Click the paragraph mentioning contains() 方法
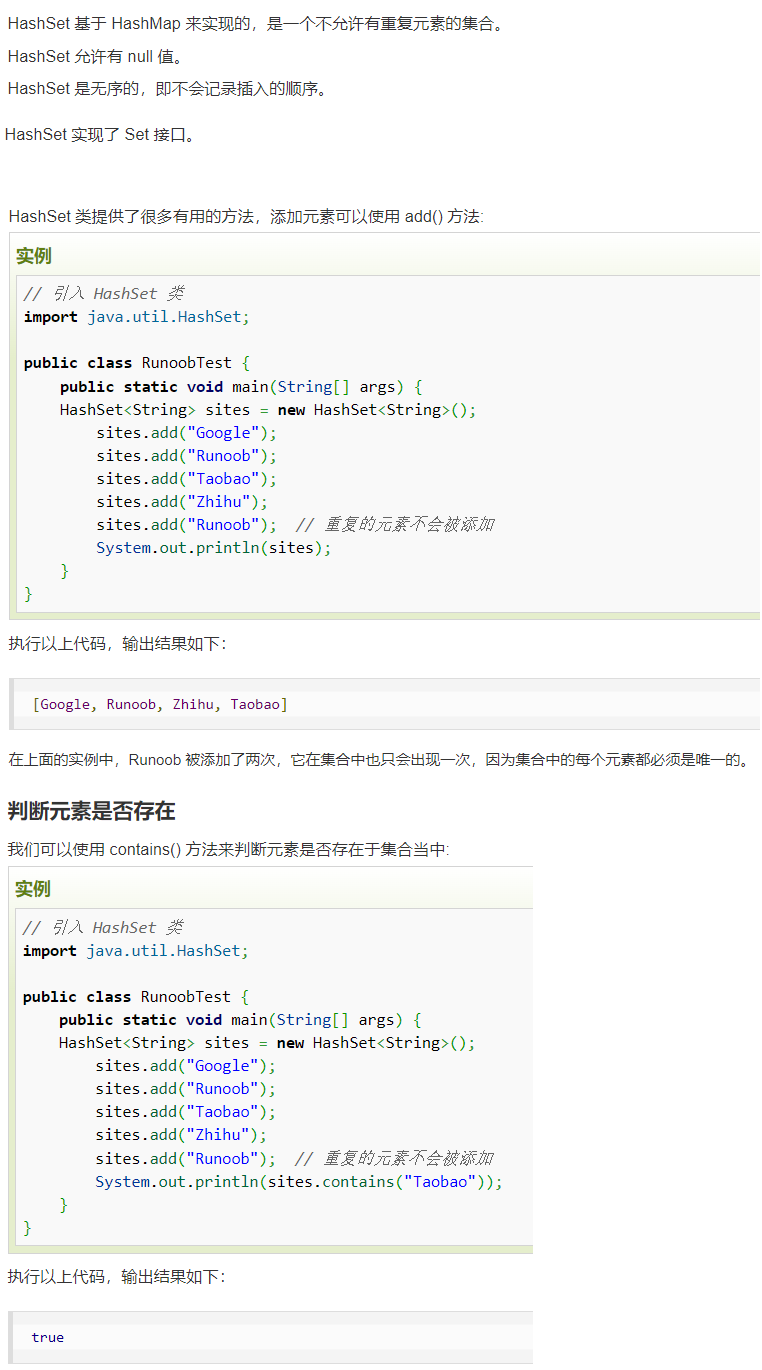Image resolution: width=762 pixels, height=1370 pixels. point(228,850)
